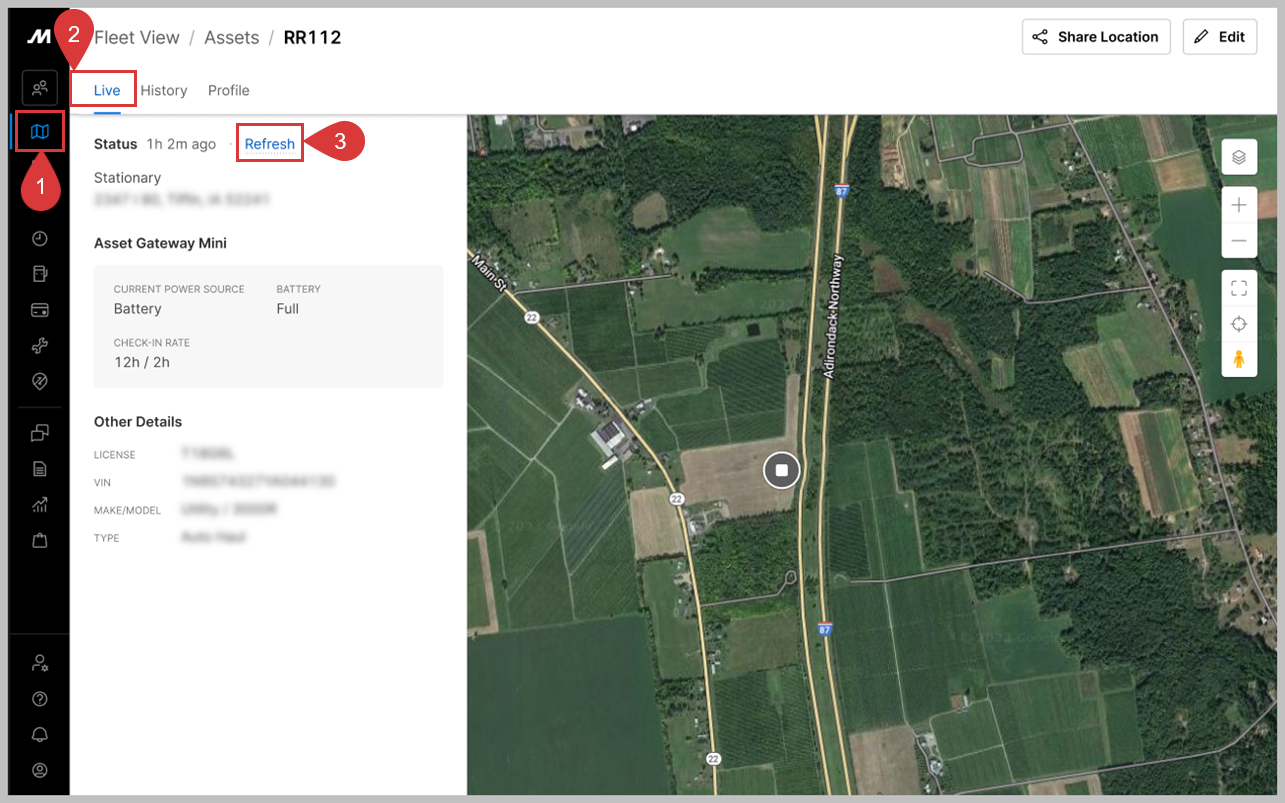
Task: Recenter map with the crosshair icon
Action: point(1239,324)
